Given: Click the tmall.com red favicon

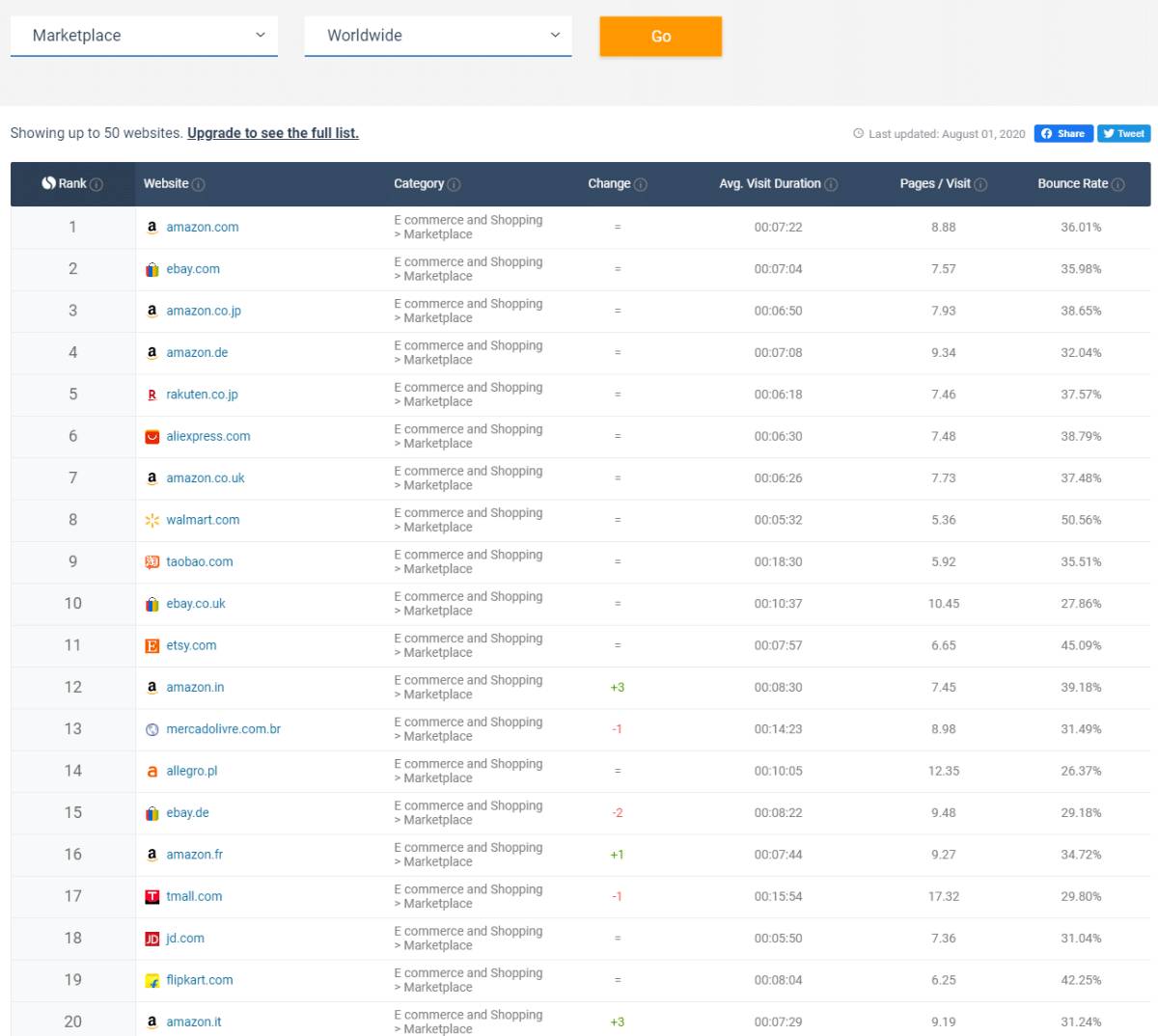Looking at the screenshot, I should pos(152,896).
